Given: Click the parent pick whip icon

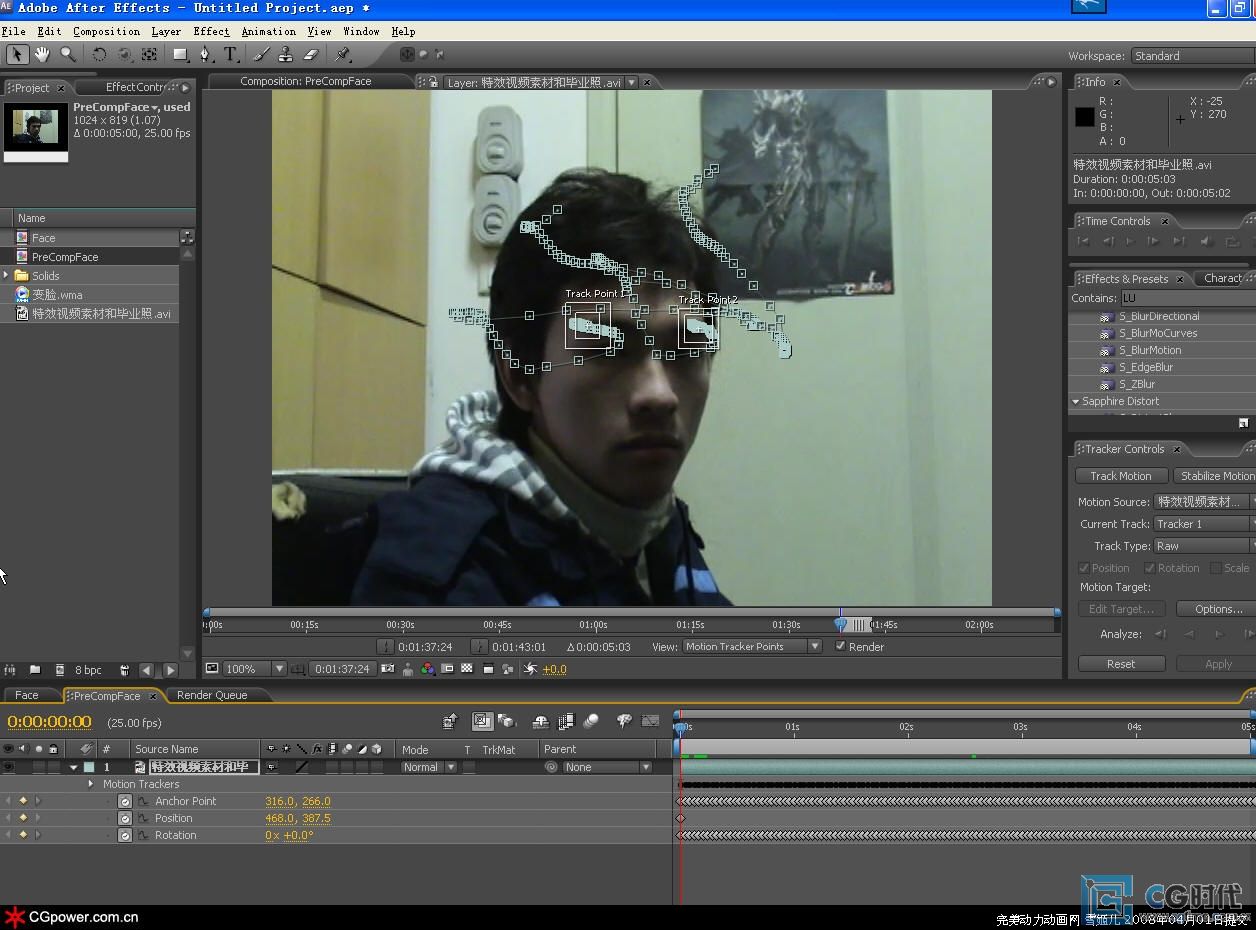Looking at the screenshot, I should 551,767.
